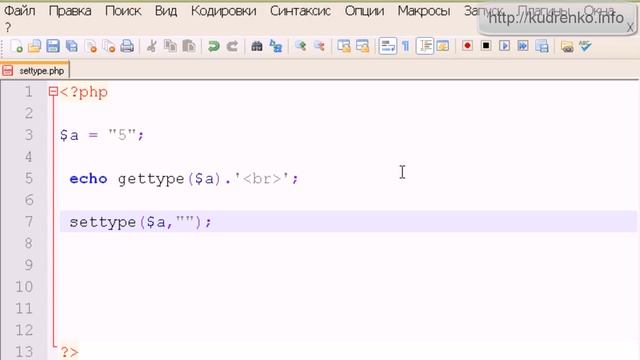Run the ABC spell check icon

585,46
